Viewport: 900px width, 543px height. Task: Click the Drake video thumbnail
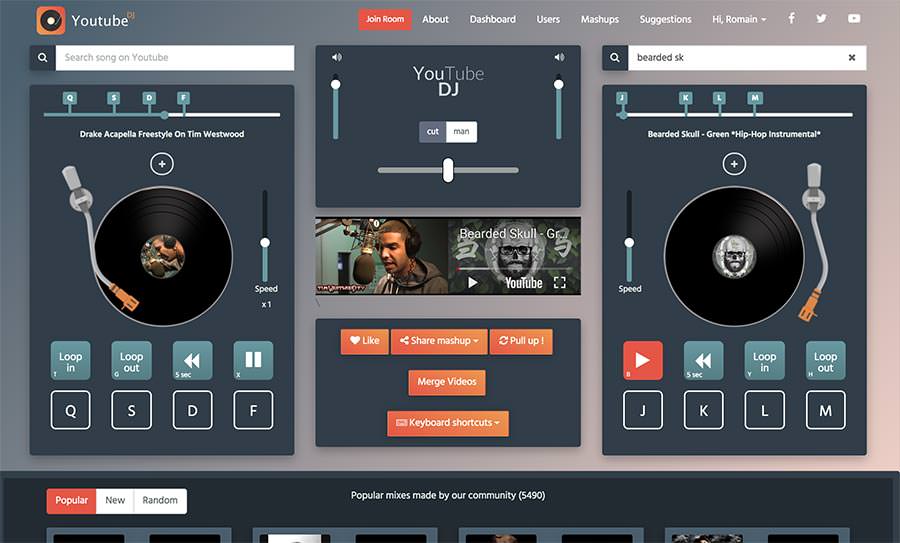(382, 256)
